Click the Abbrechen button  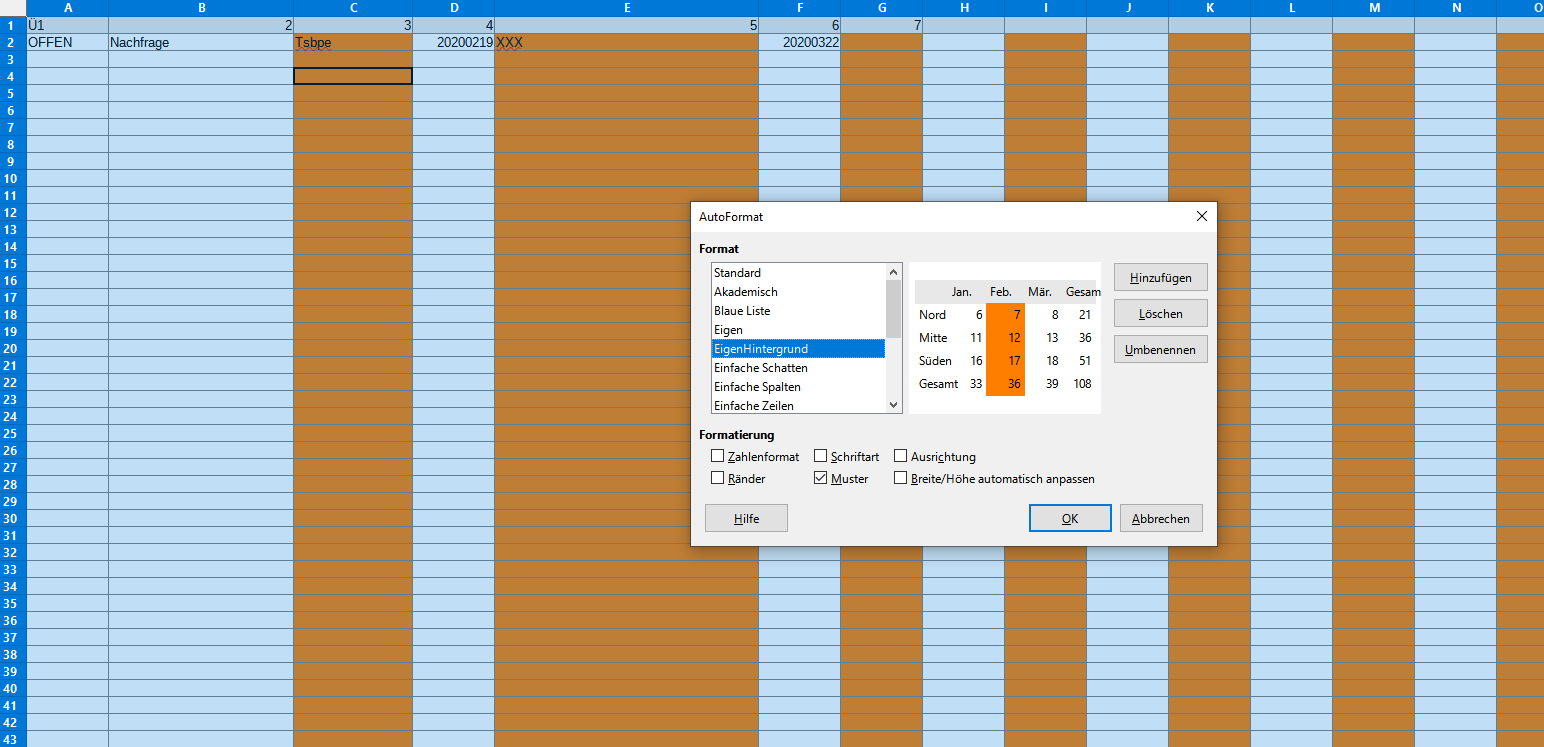tap(1161, 518)
